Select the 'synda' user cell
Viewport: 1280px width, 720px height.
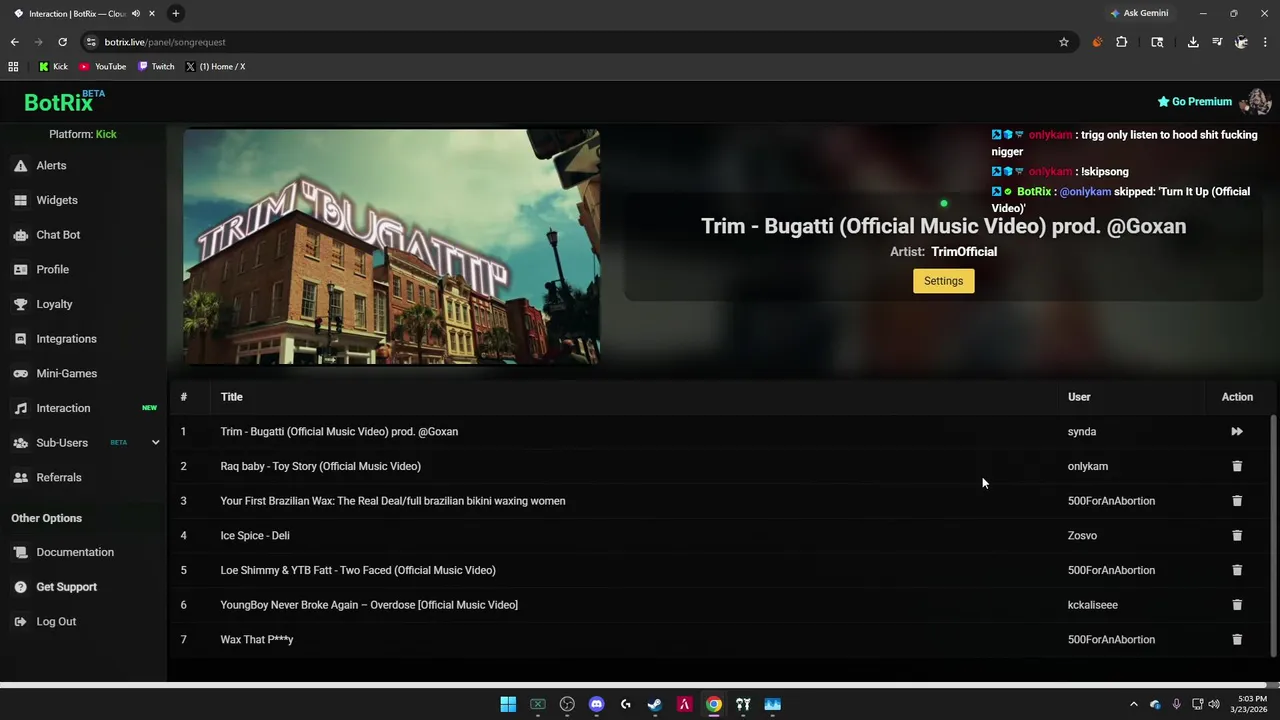(1082, 432)
